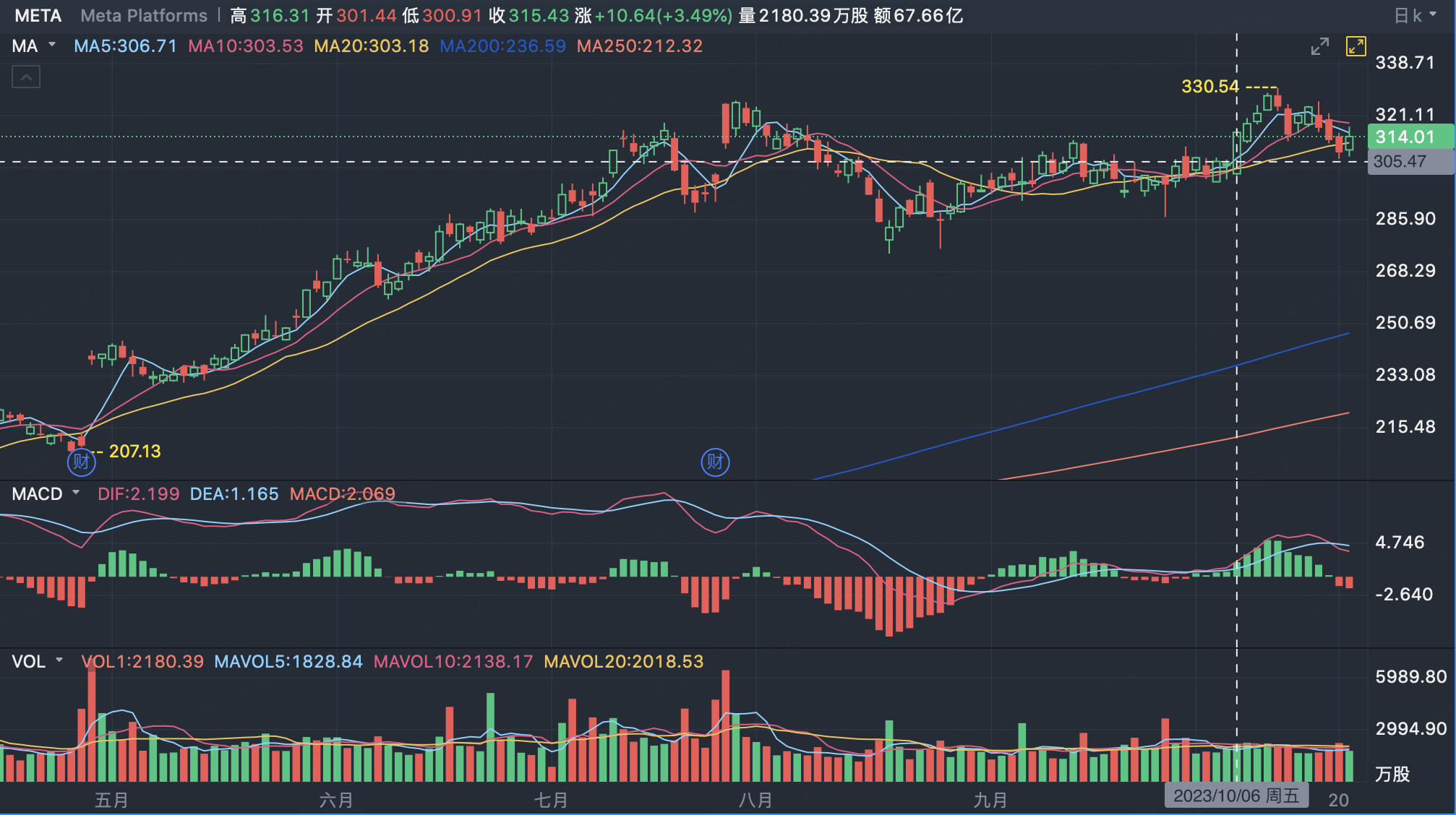Open the 日k period selector
This screenshot has width=1456, height=815.
(x=1415, y=15)
